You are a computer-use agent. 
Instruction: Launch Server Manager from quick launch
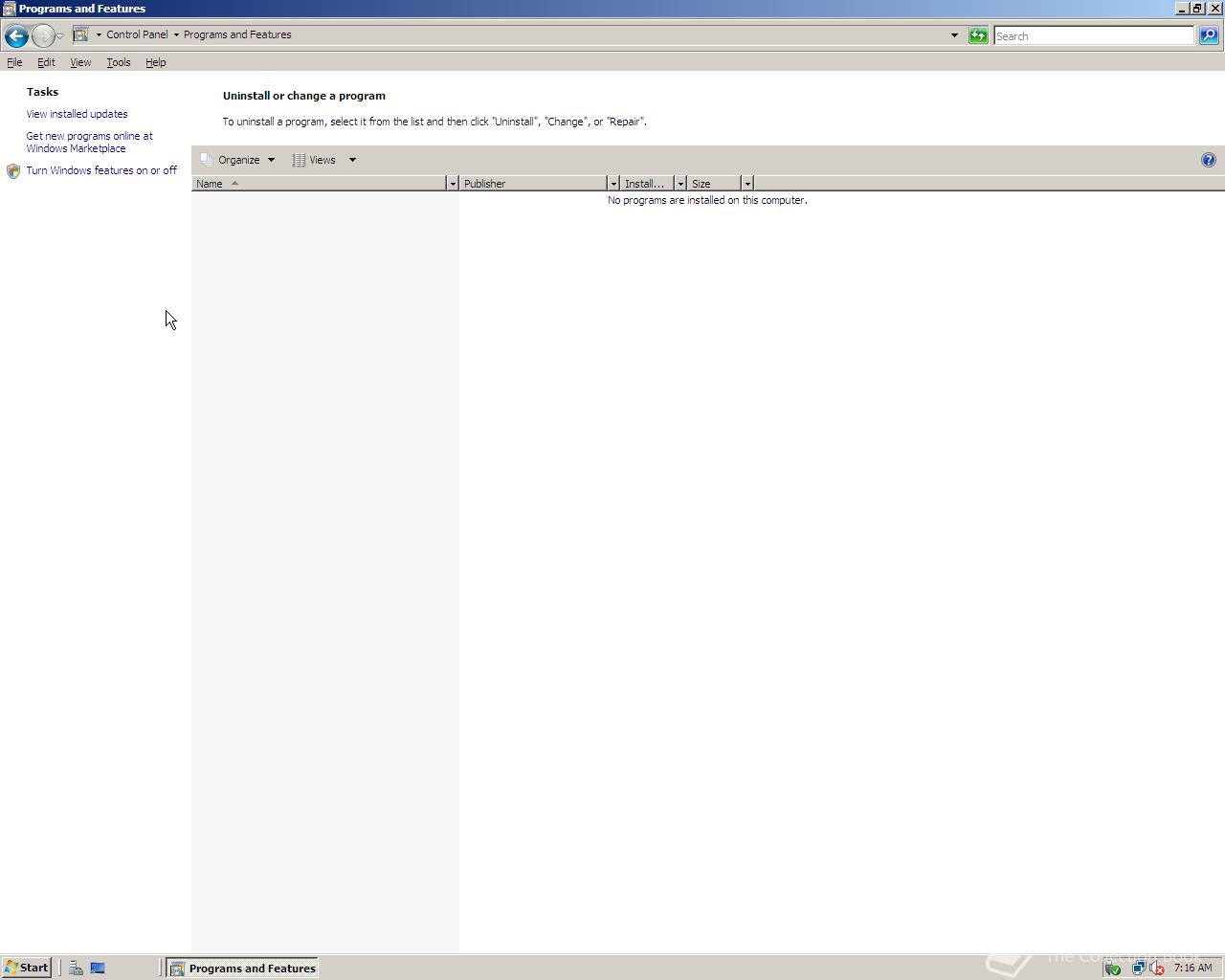pyautogui.click(x=76, y=968)
